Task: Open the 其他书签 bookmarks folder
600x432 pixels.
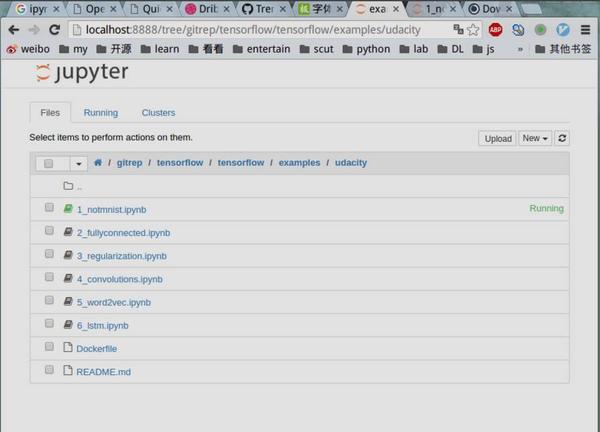Action: 563,49
